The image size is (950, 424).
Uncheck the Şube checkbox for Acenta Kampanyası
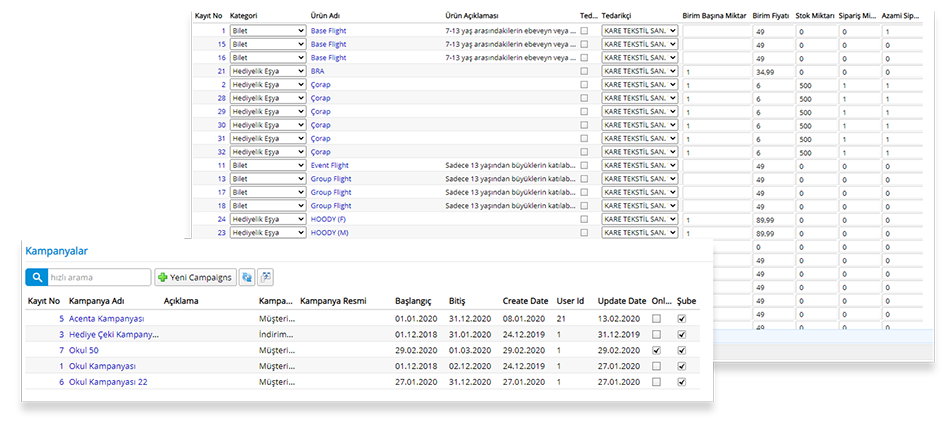coord(682,319)
